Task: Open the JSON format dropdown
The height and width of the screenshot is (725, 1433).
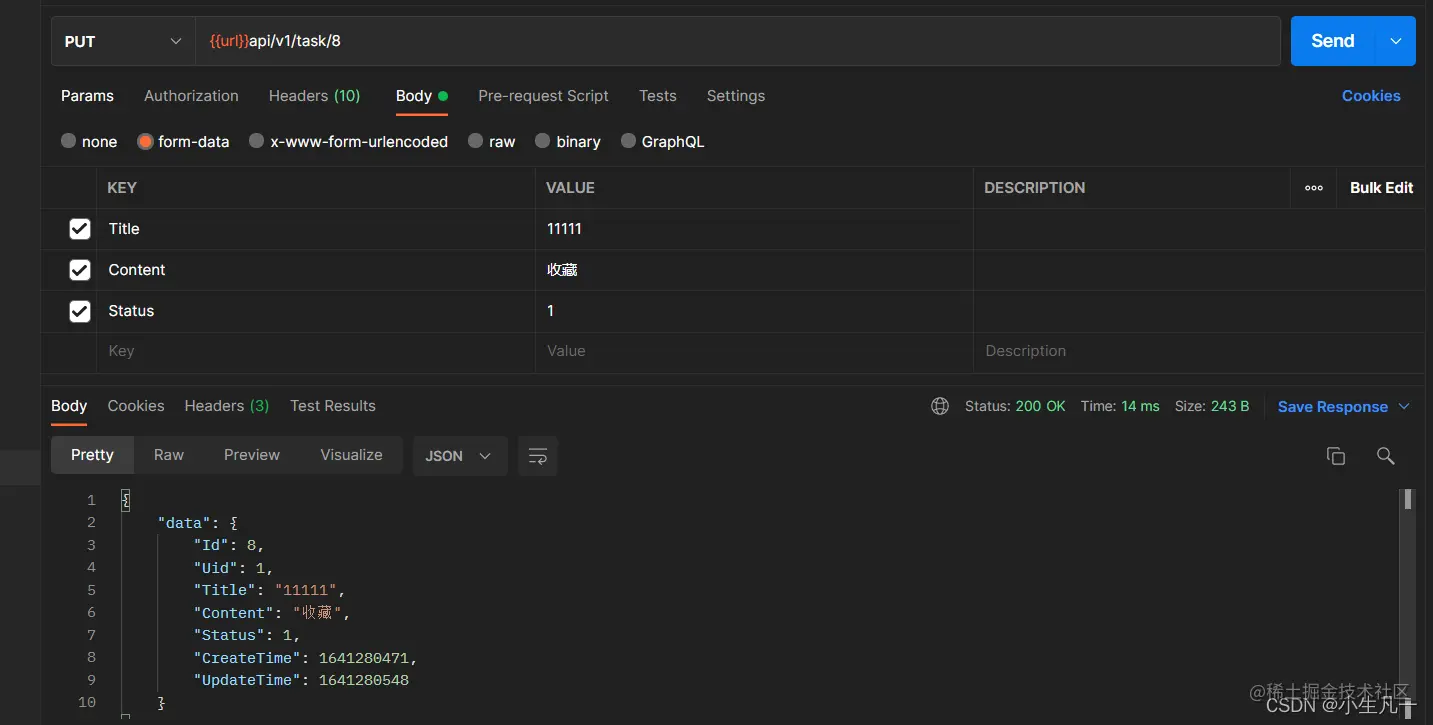Action: [x=460, y=456]
